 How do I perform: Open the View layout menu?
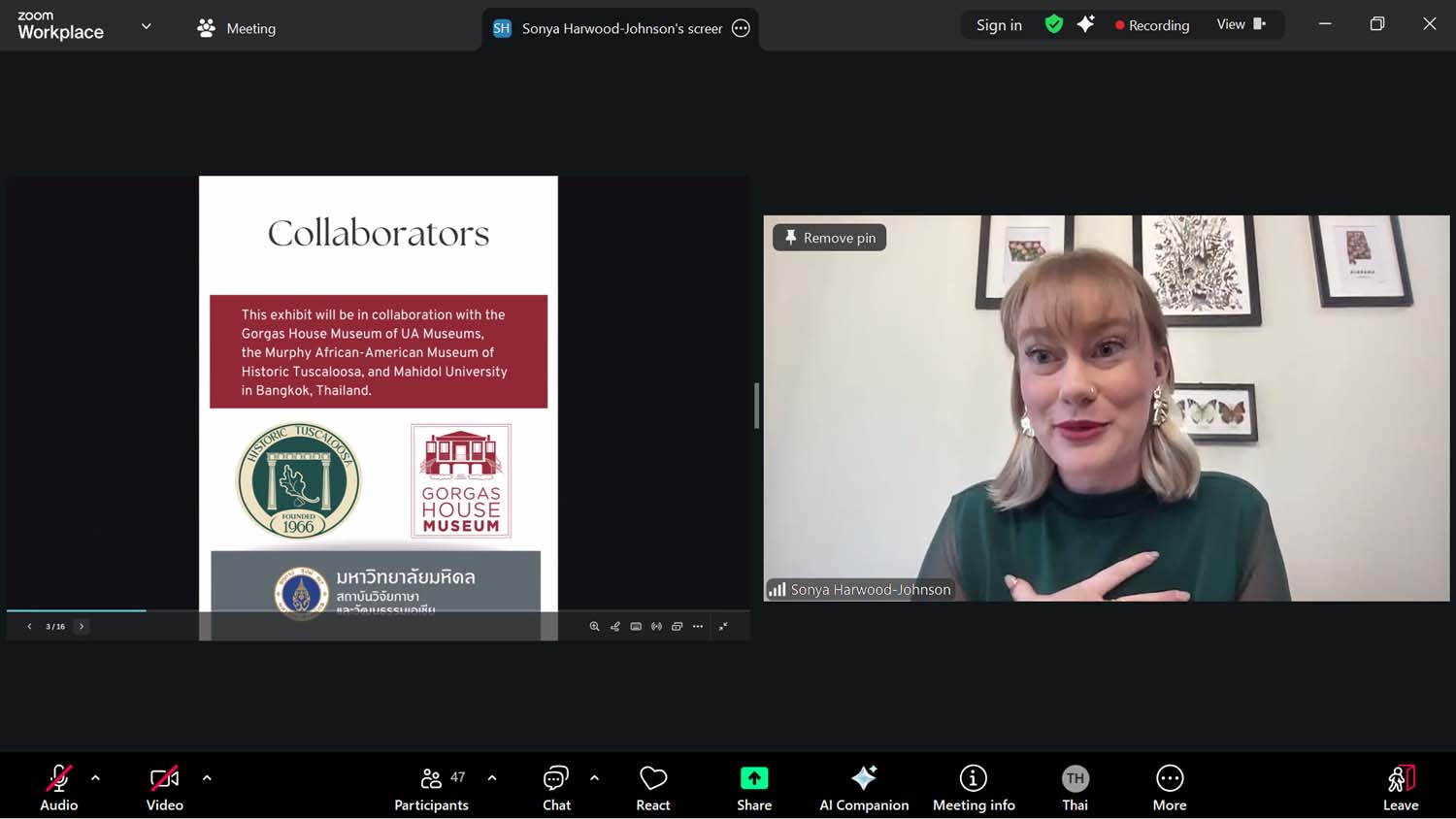point(1241,24)
